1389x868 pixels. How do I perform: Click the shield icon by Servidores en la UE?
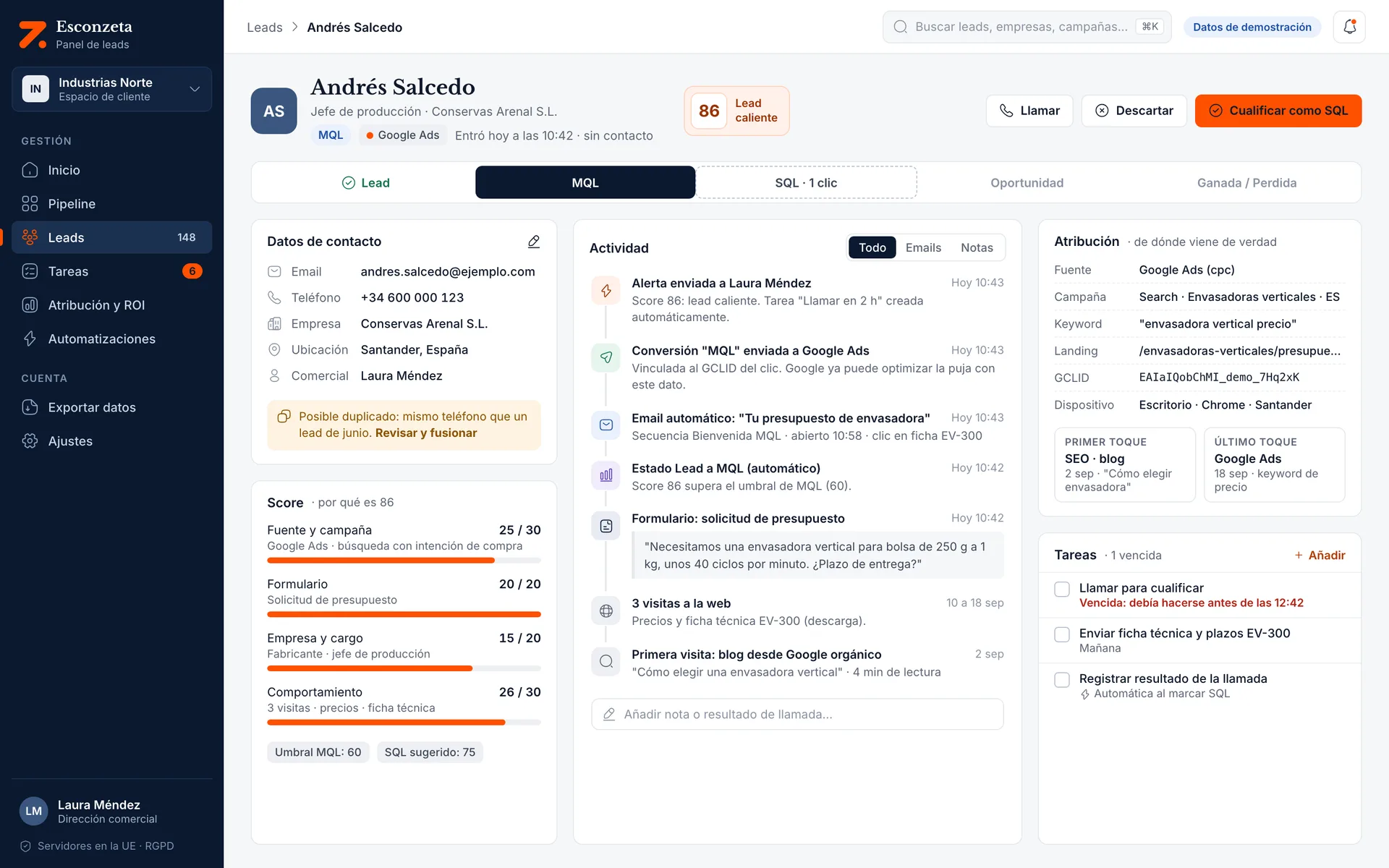tap(25, 846)
